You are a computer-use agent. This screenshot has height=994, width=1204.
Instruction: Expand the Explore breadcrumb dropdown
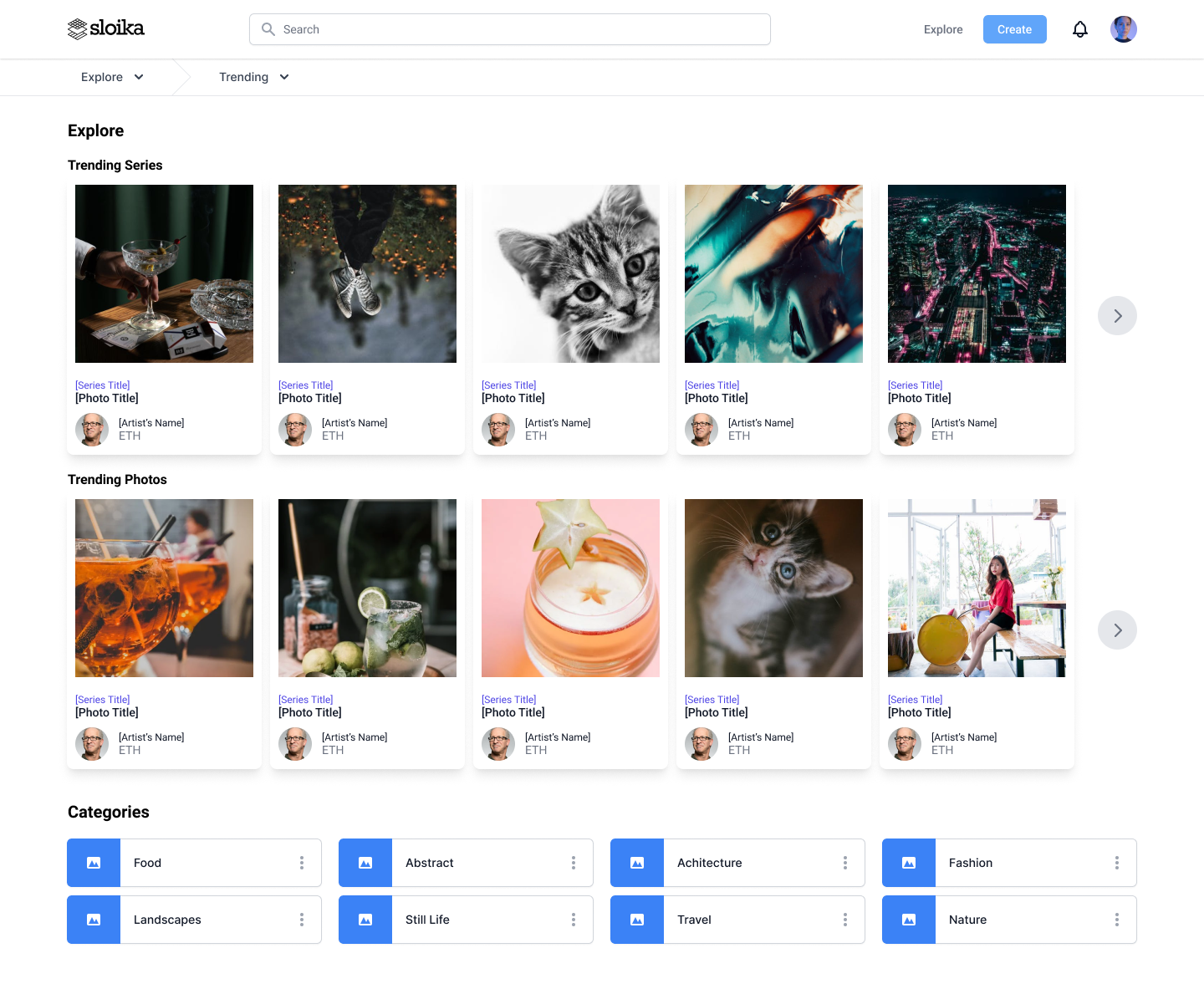click(x=112, y=77)
